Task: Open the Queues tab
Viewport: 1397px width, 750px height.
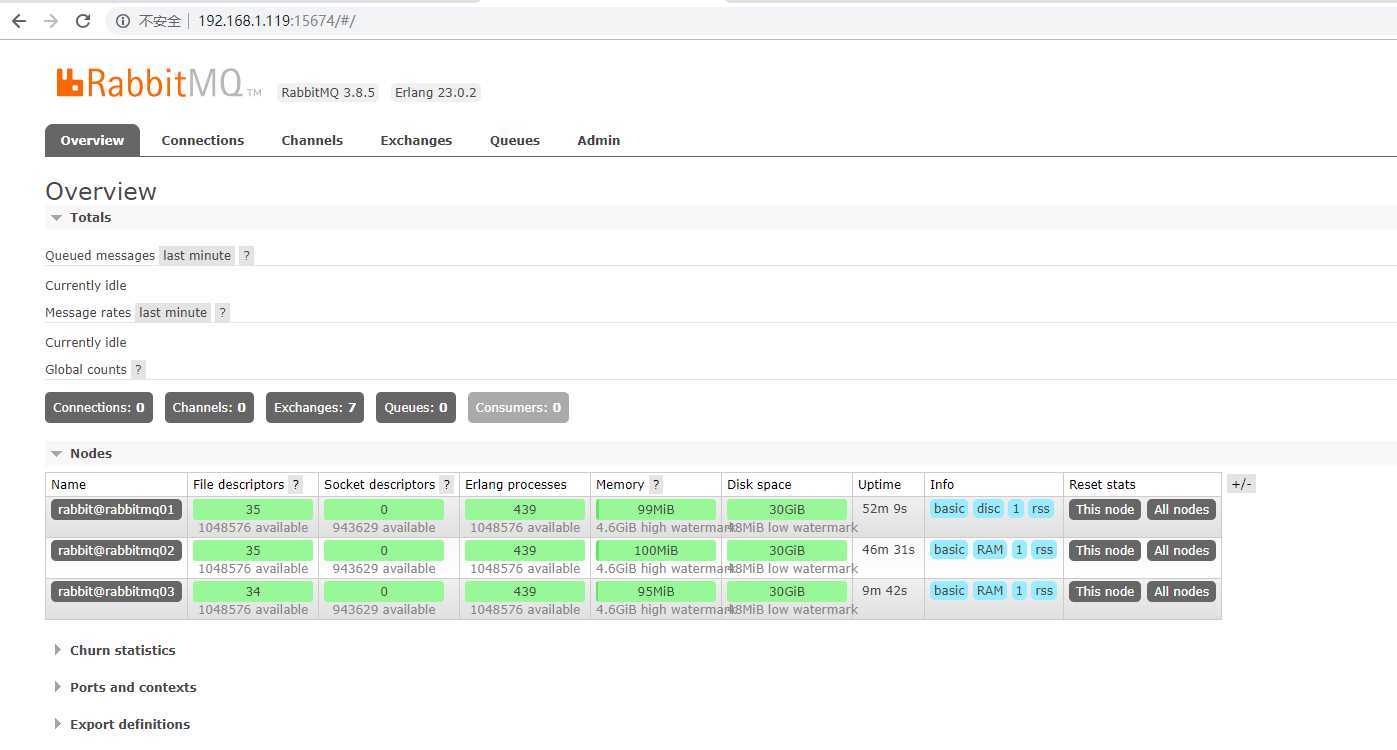Action: click(x=514, y=141)
